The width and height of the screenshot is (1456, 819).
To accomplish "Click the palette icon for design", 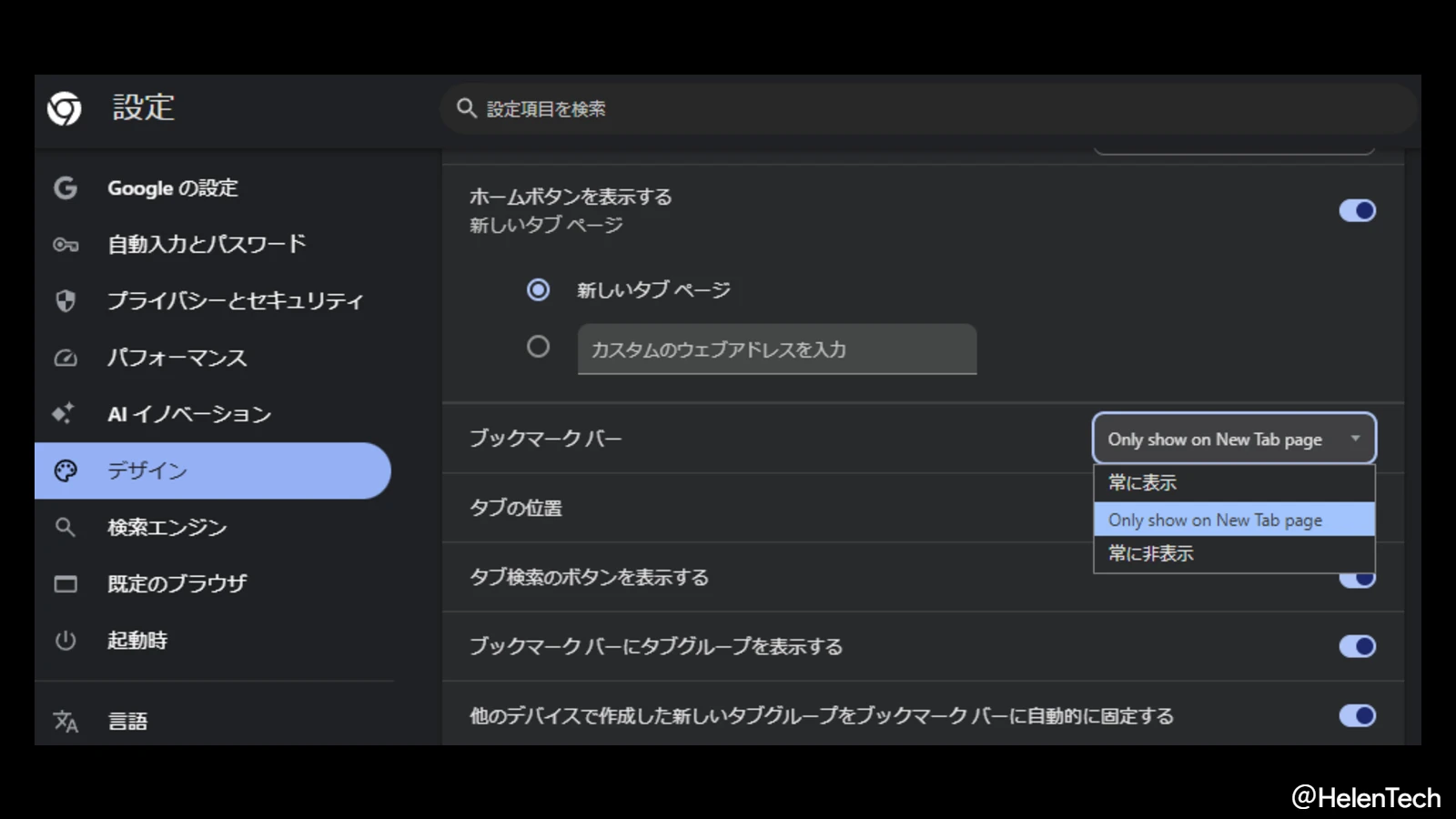I will coord(66,470).
